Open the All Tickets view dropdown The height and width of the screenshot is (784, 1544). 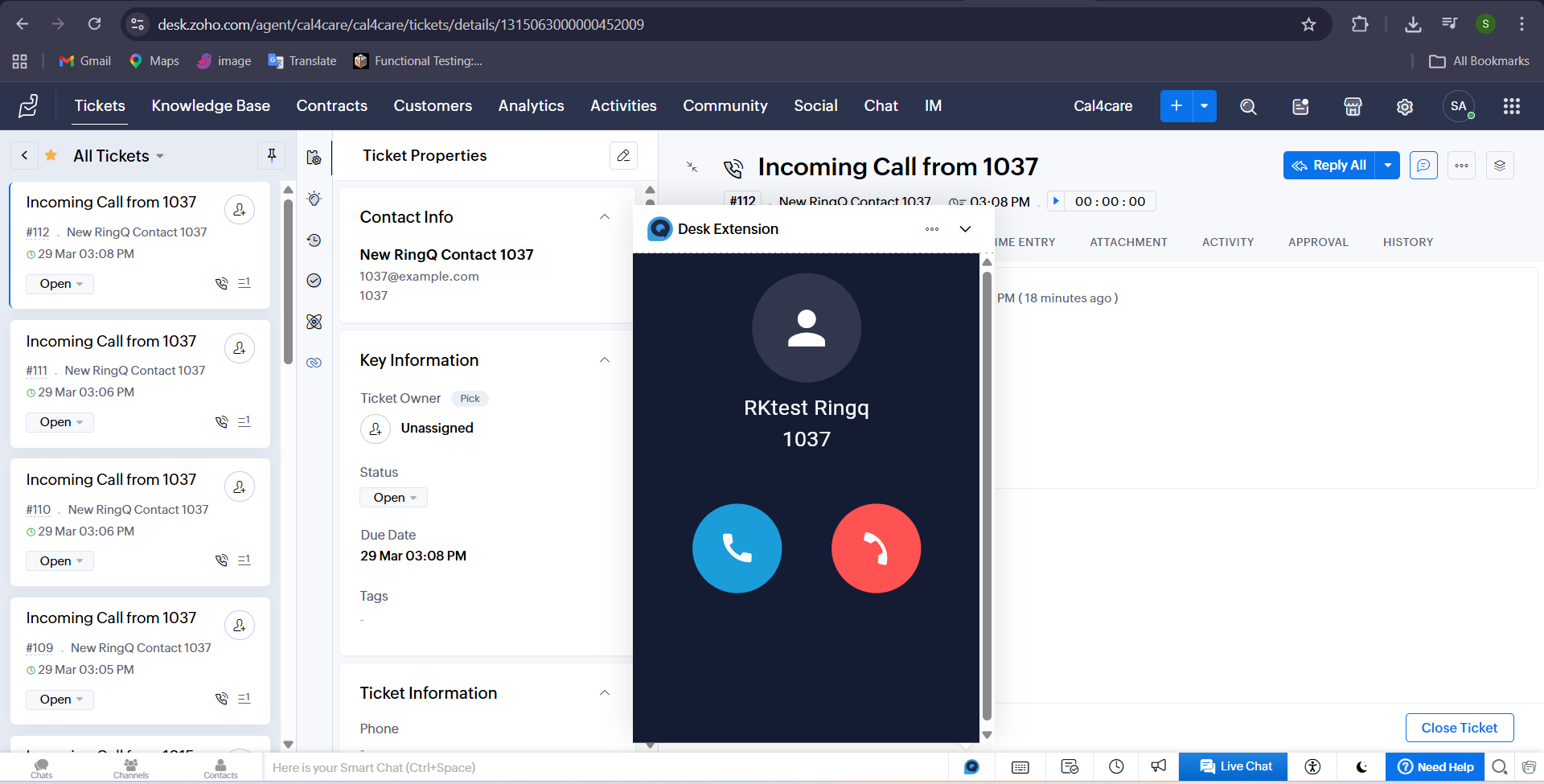pos(118,156)
